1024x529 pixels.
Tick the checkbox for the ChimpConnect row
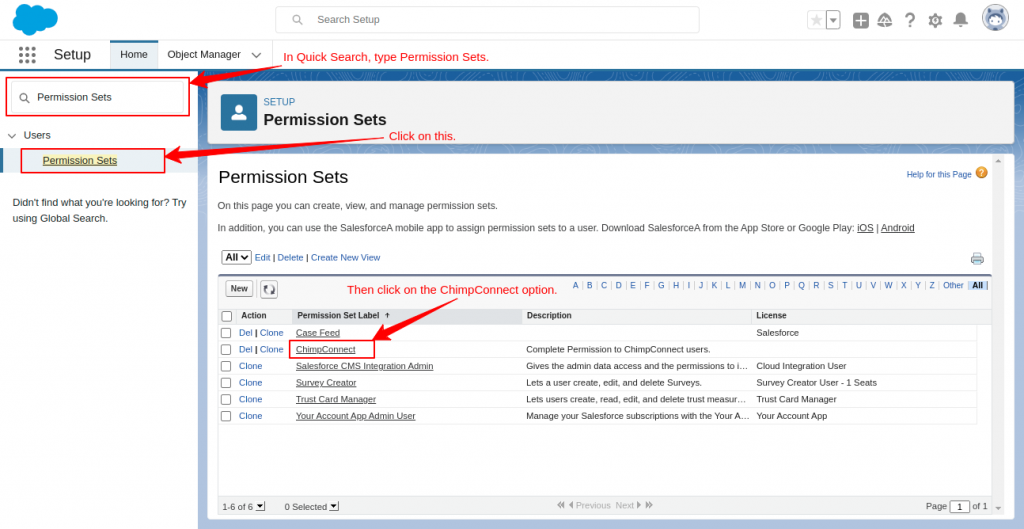coord(226,350)
